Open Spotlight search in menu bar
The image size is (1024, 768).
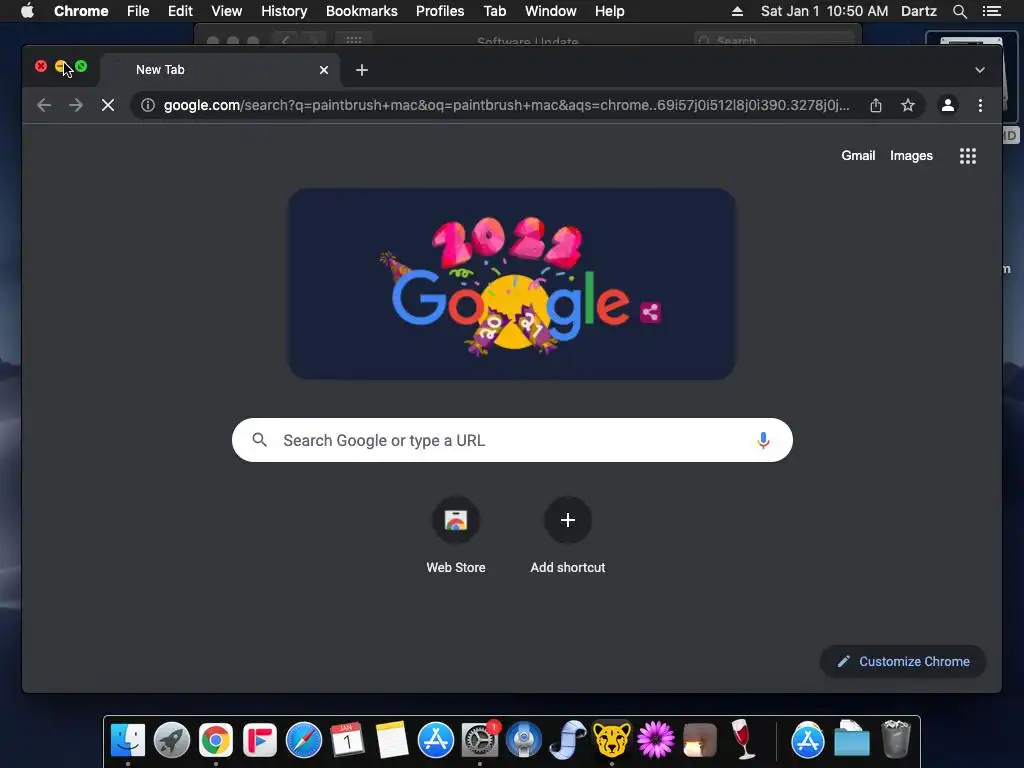[959, 11]
